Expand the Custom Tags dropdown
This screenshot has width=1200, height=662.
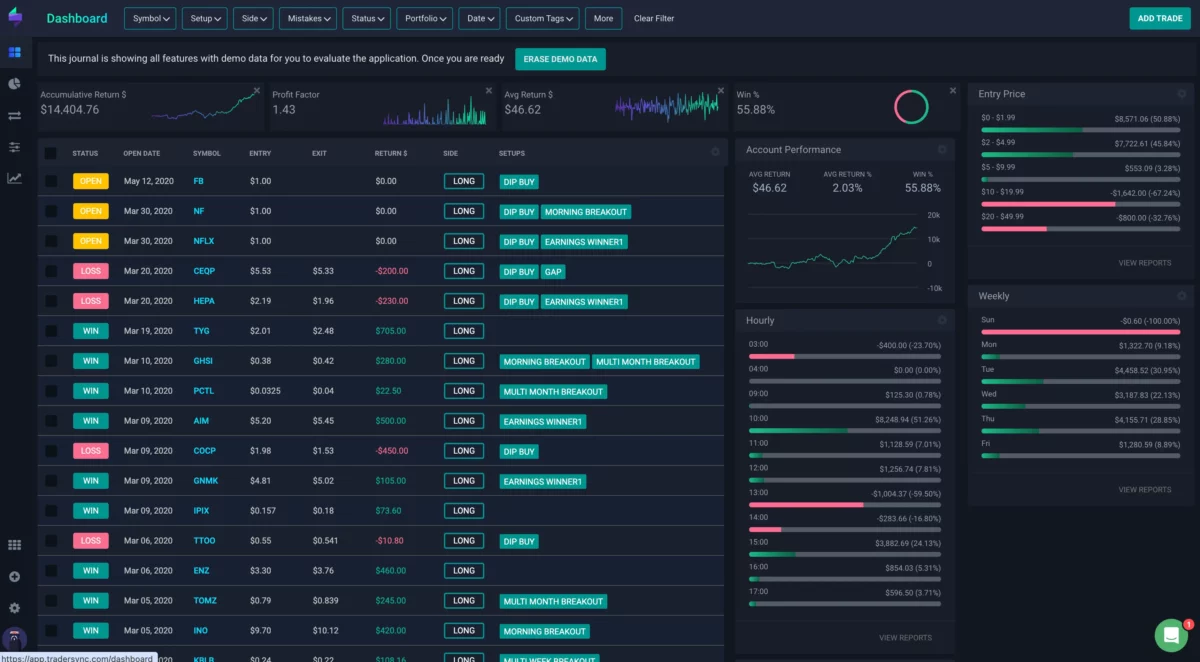pyautogui.click(x=542, y=18)
